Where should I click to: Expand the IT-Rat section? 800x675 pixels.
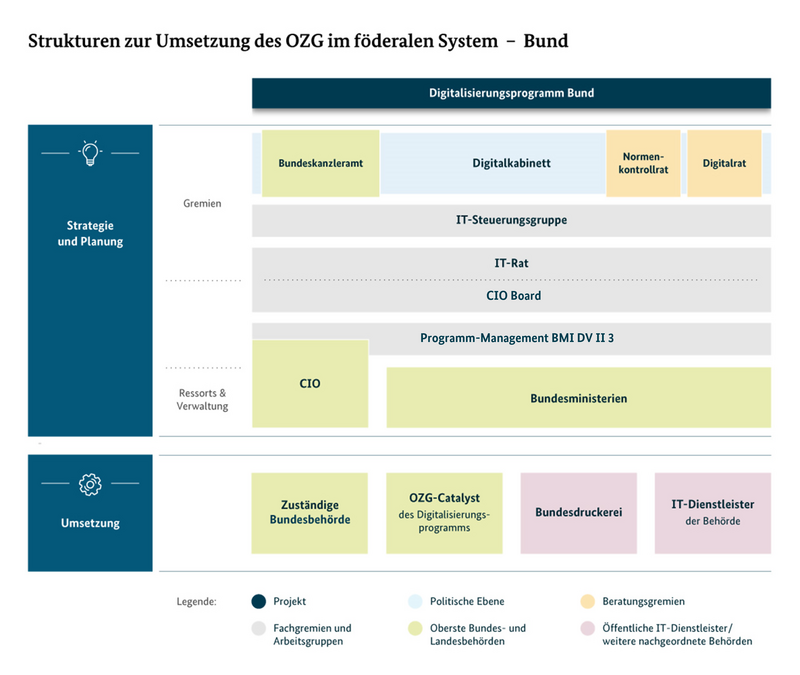pyautogui.click(x=512, y=263)
